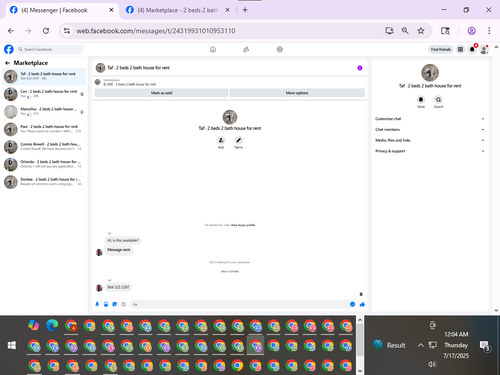This screenshot has width=500, height=375.
Task: Close the Marketplace browser tab
Action: click(227, 10)
